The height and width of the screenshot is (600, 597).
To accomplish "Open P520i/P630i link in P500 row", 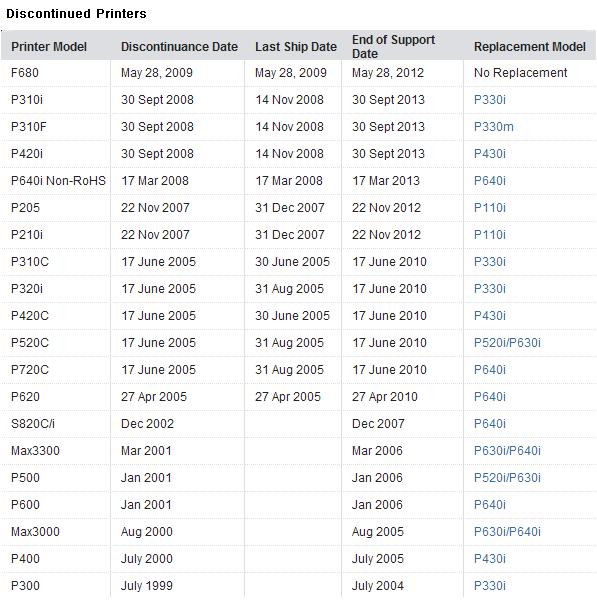I will click(x=507, y=478).
